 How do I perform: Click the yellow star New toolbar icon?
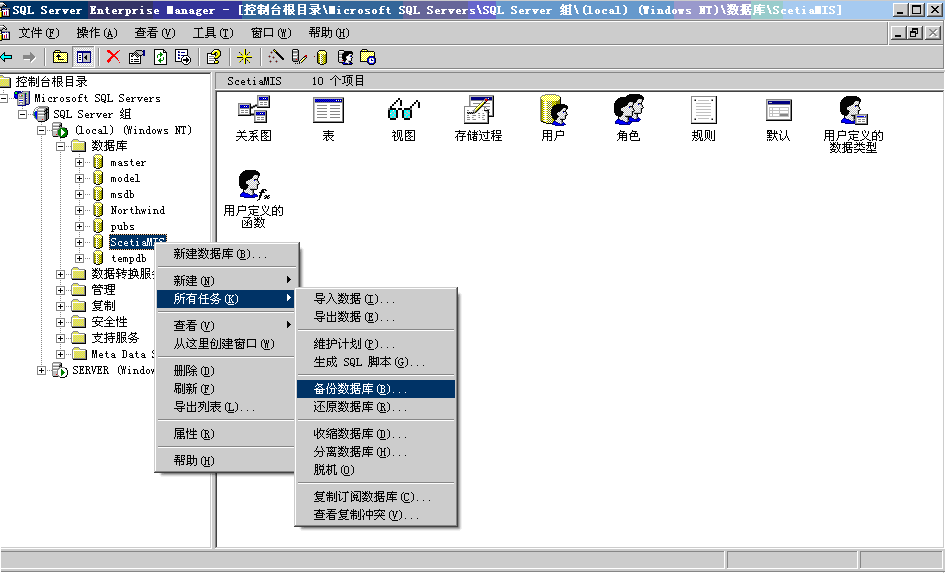[244, 57]
